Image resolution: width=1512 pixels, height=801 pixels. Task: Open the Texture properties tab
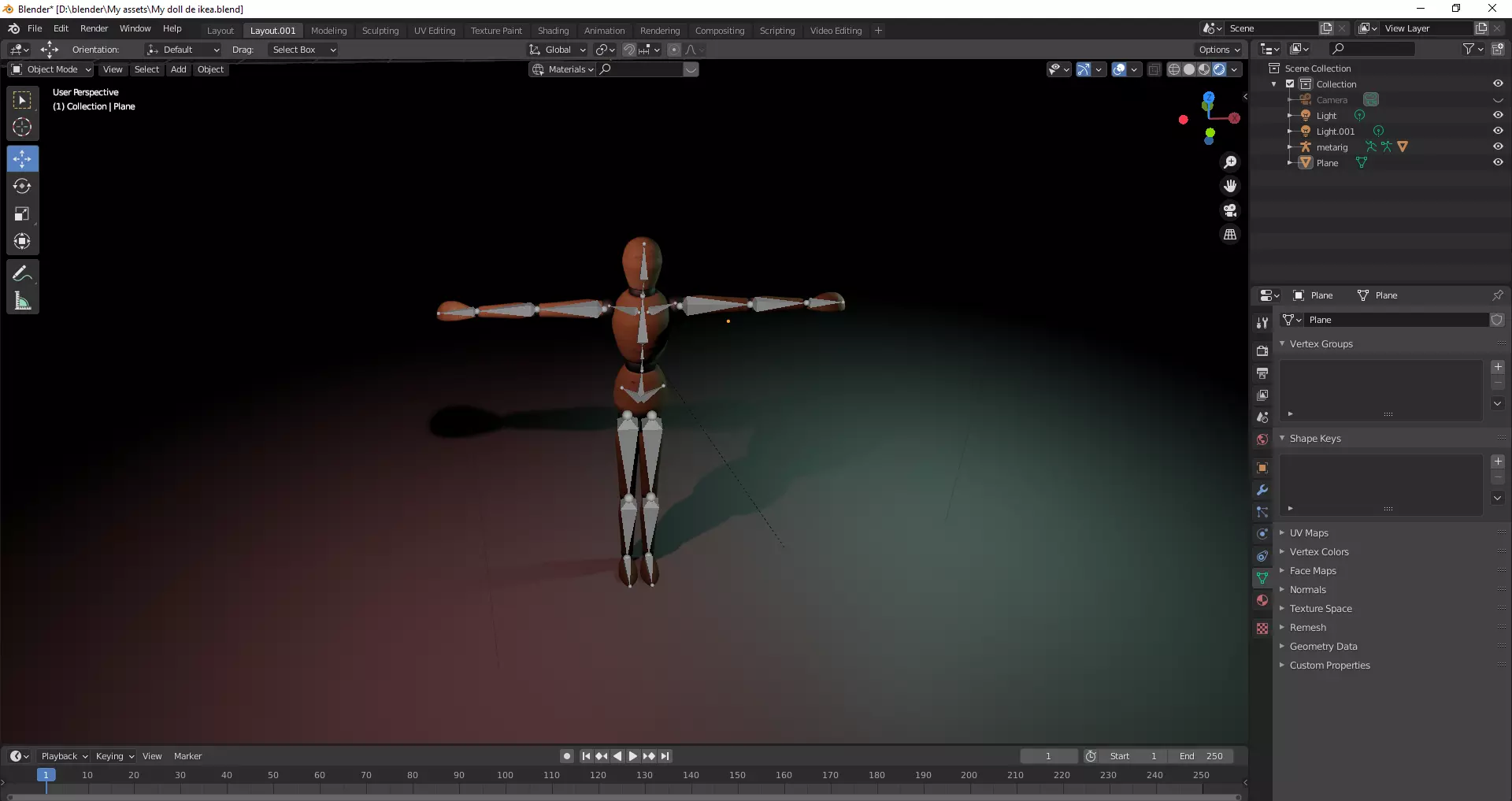tap(1262, 629)
